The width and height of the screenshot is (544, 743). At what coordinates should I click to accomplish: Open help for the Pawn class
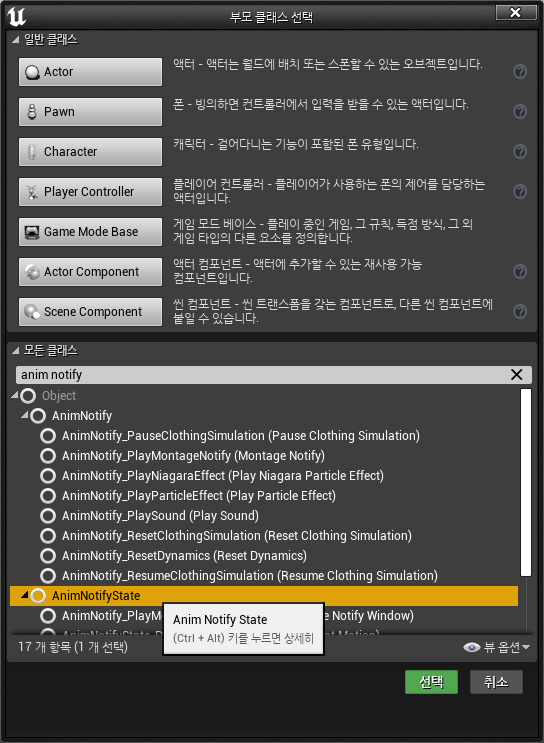point(520,111)
